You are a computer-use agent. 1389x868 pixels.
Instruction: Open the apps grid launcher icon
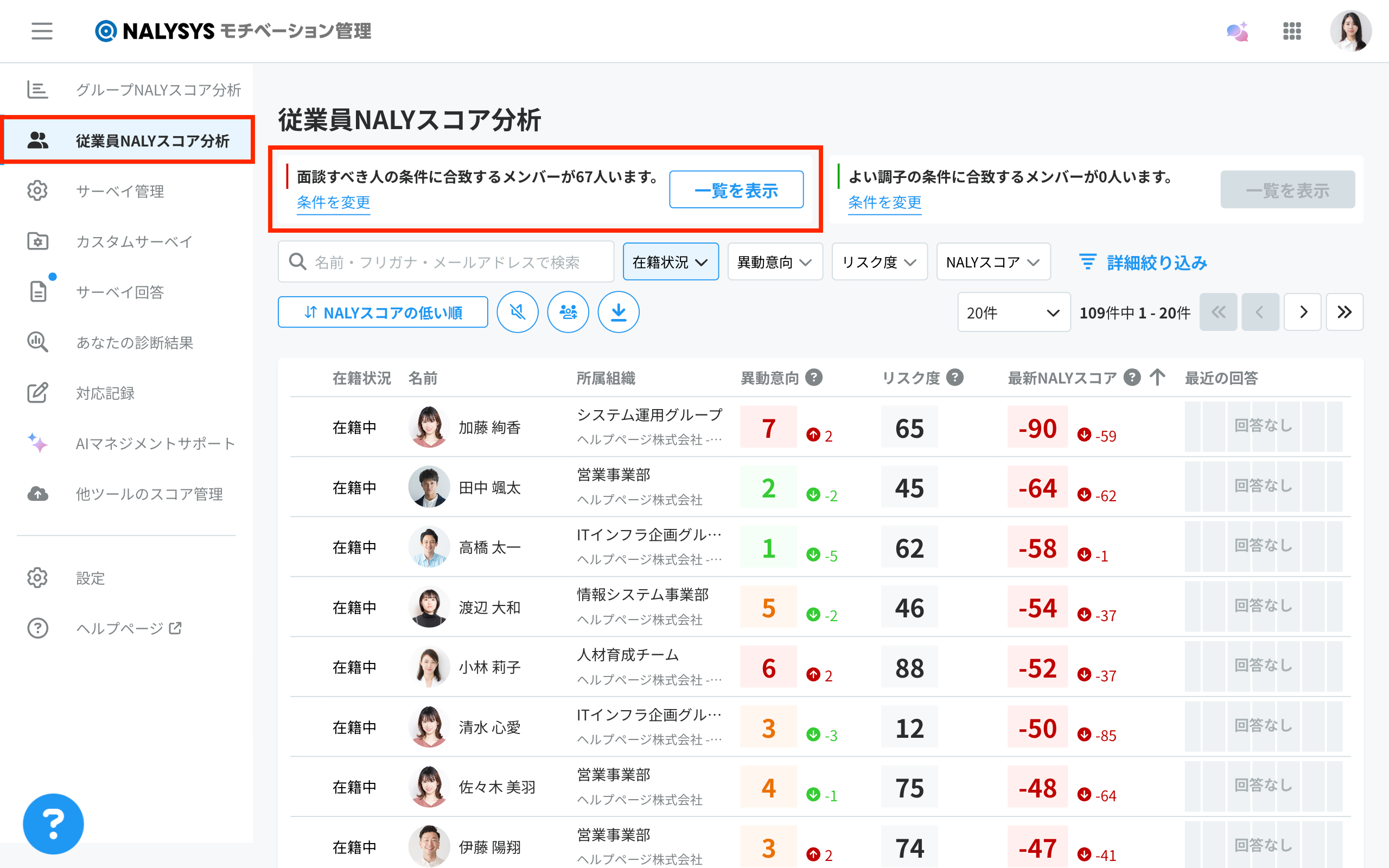[x=1291, y=31]
